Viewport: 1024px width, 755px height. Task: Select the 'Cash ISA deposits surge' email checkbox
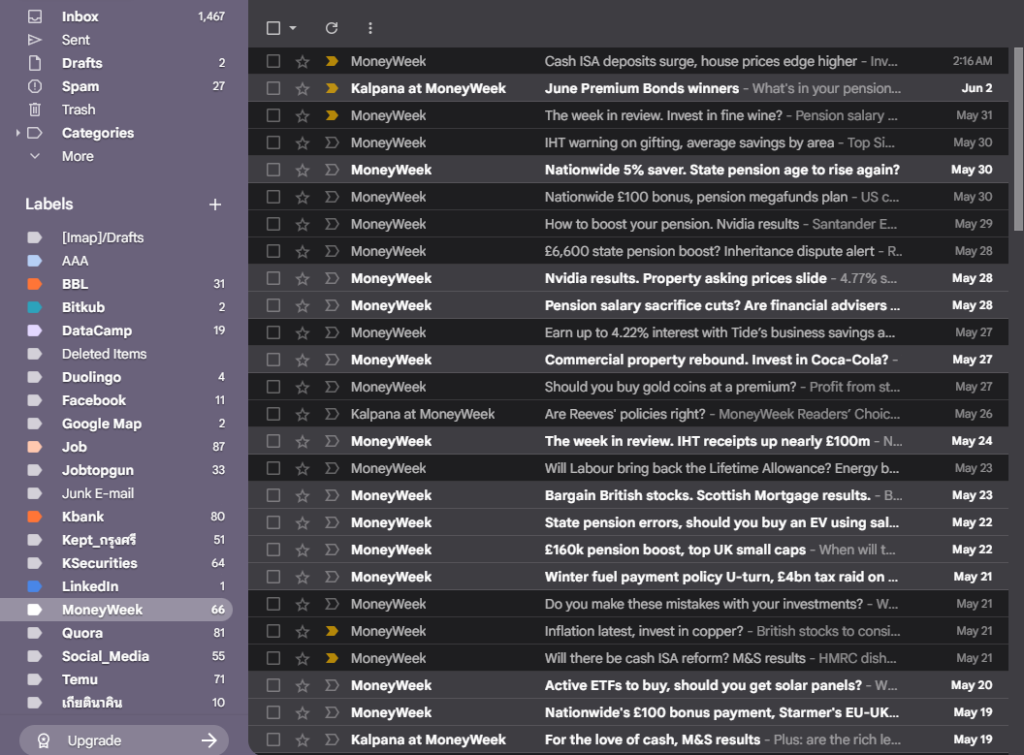tap(274, 61)
